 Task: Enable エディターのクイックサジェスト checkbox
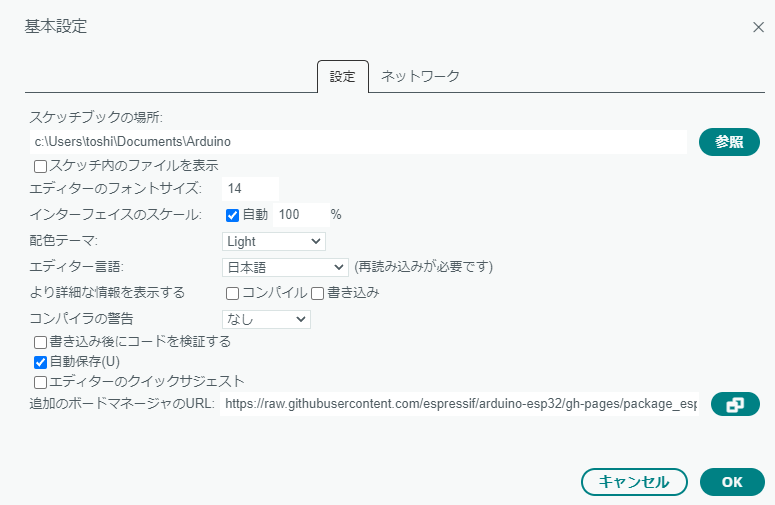click(x=41, y=382)
